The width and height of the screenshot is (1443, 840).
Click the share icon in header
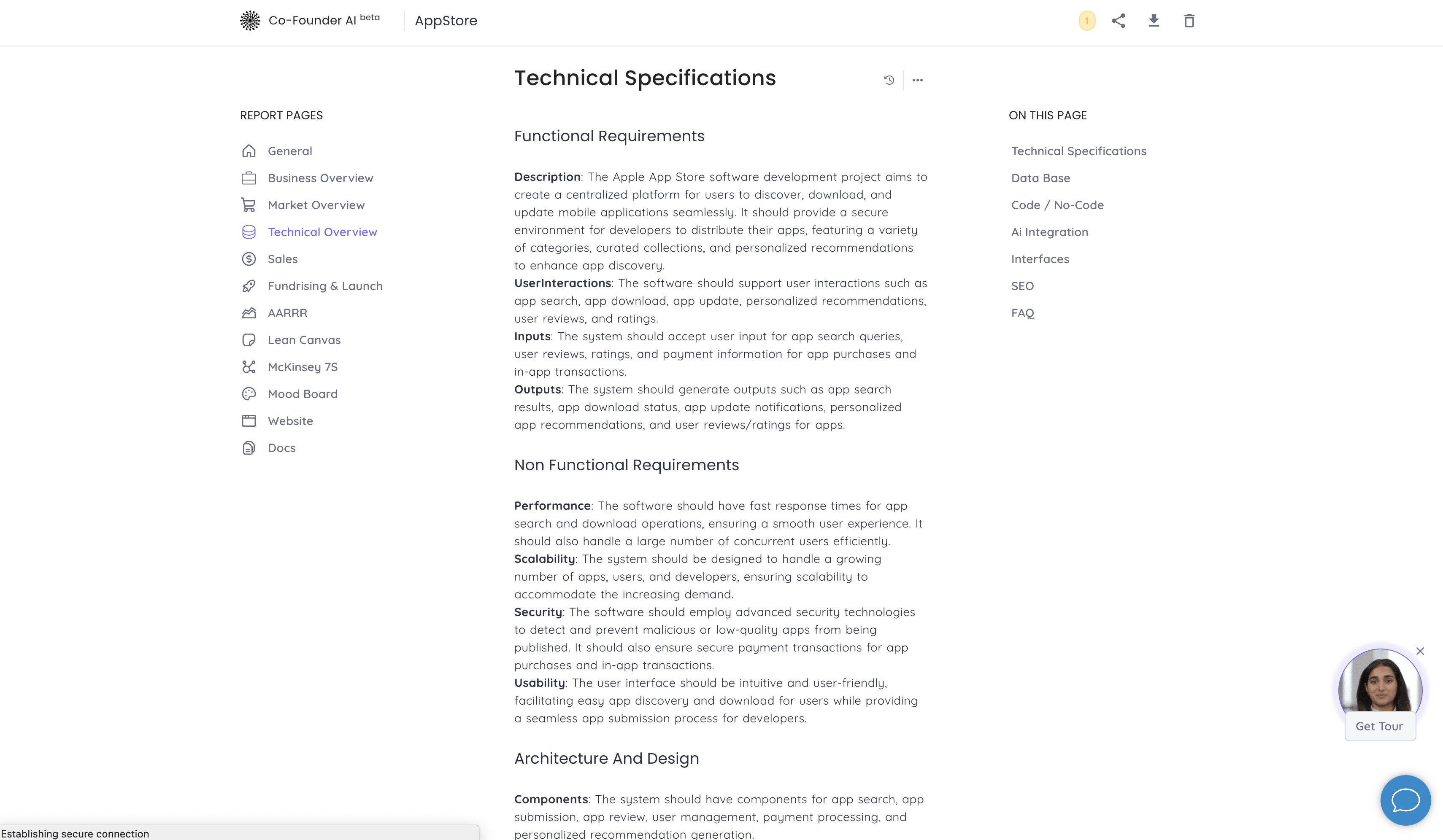tap(1118, 21)
